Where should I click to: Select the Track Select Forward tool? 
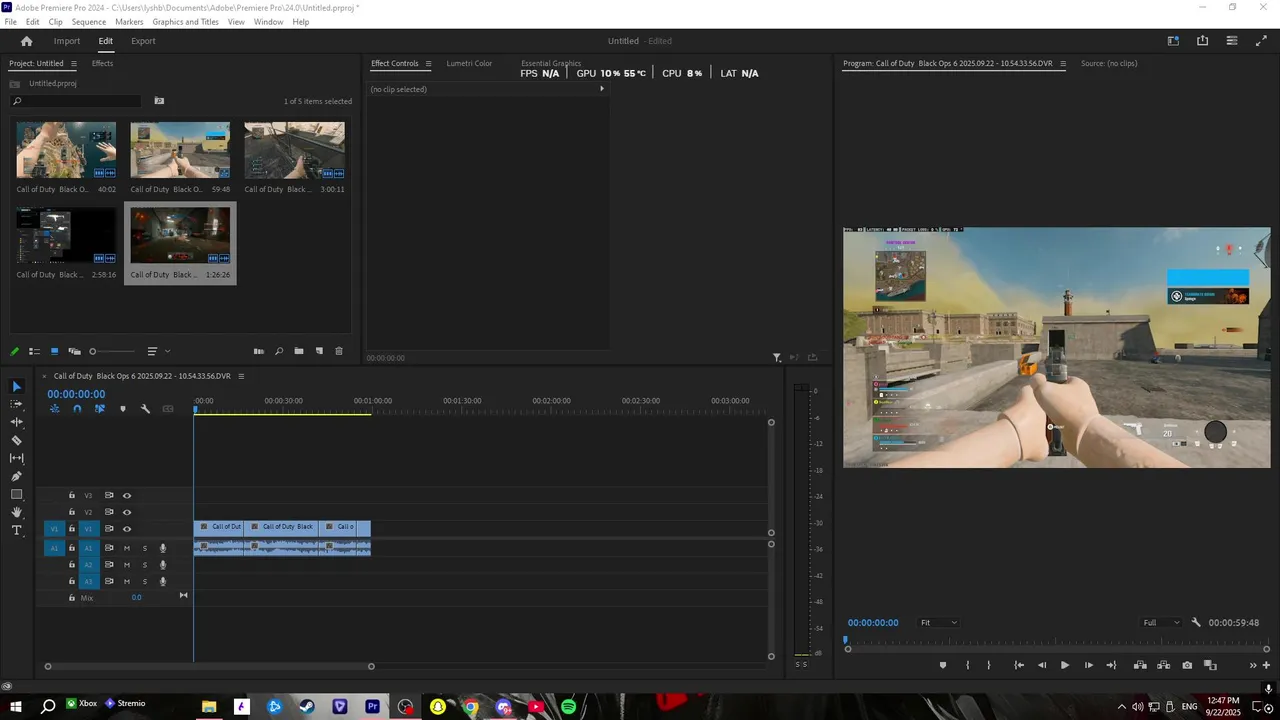[x=16, y=404]
